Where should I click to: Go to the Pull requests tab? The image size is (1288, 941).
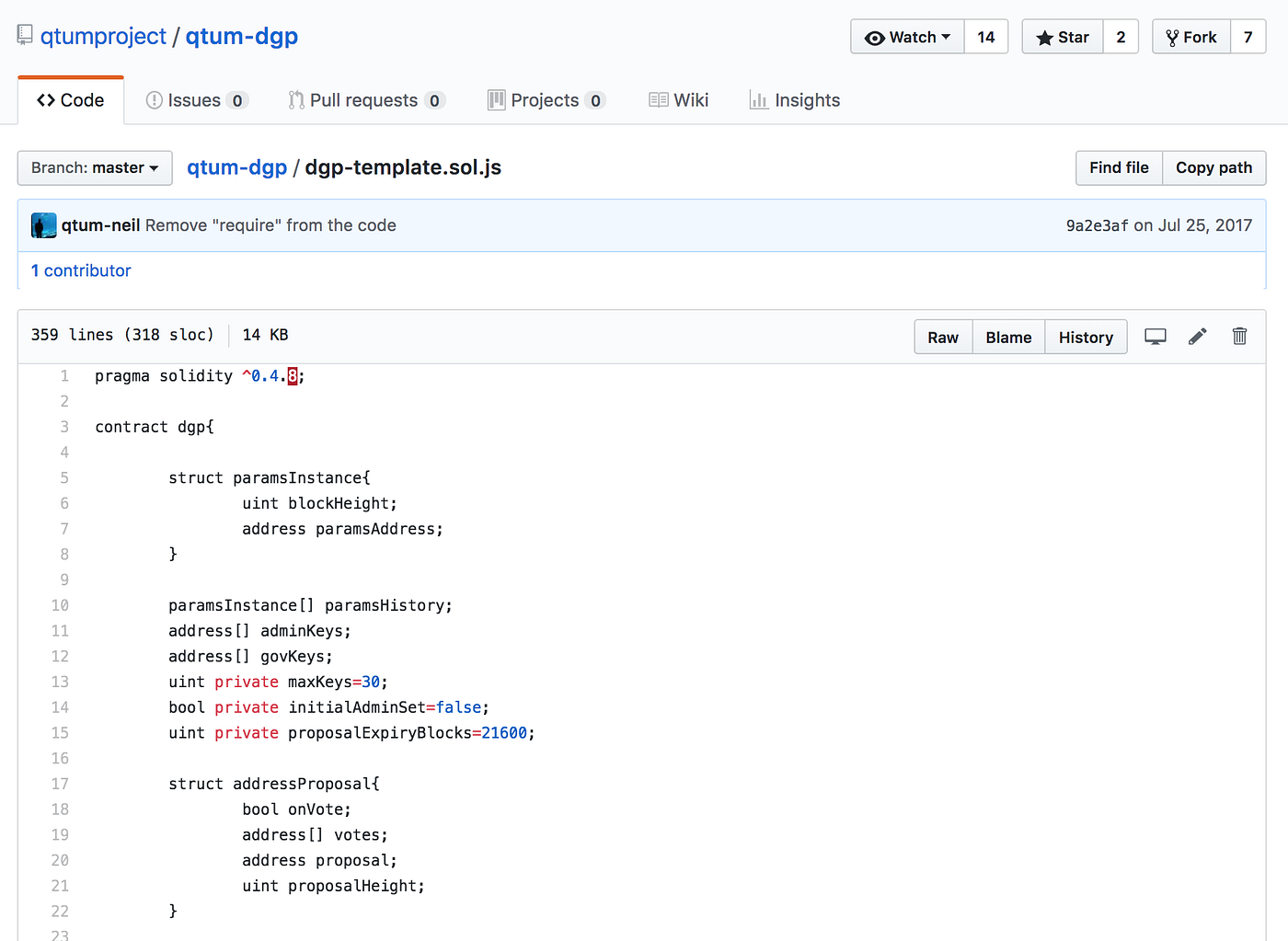pyautogui.click(x=367, y=100)
